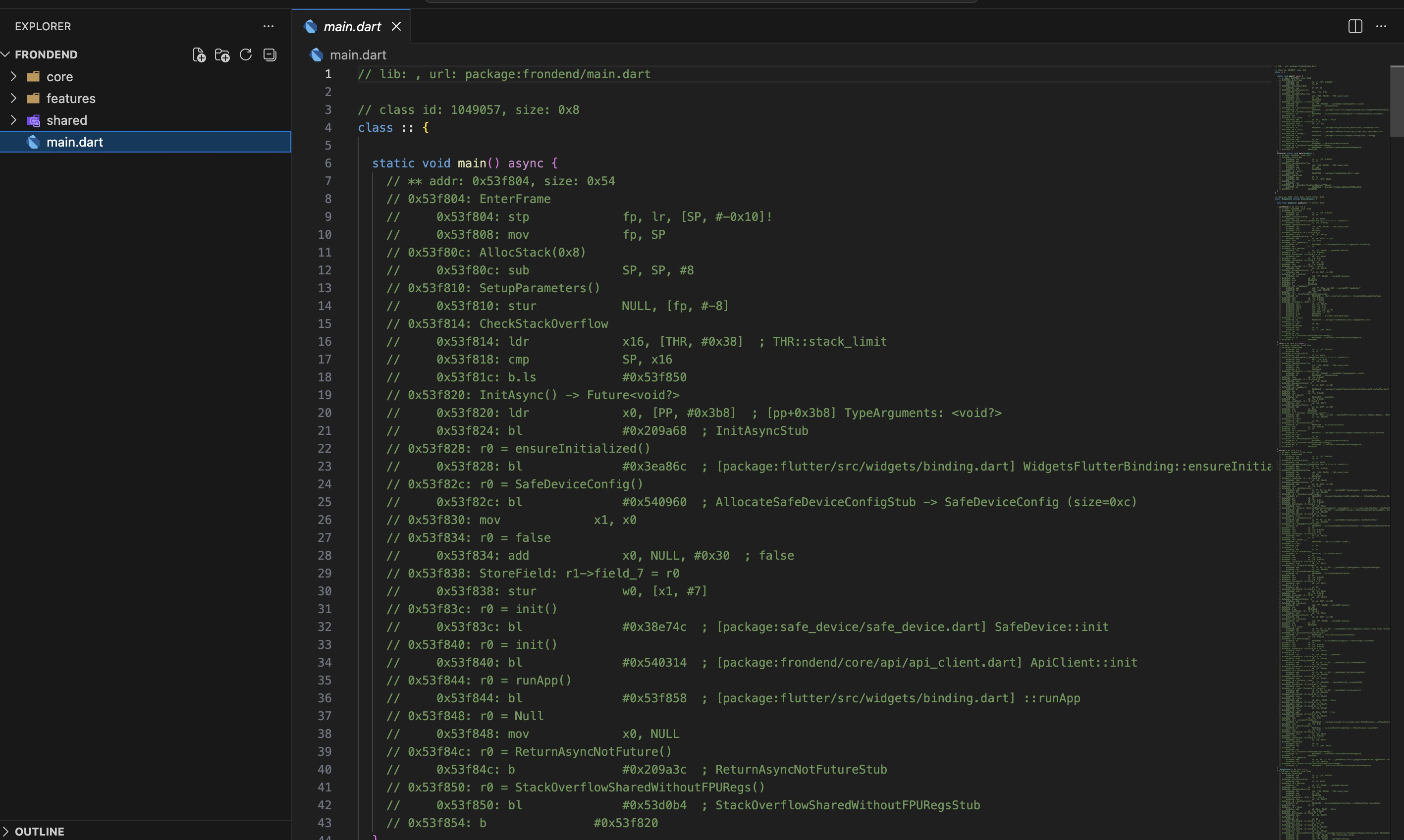Click the 'EnterFrame' comment line
The width and height of the screenshot is (1404, 840).
coord(468,199)
